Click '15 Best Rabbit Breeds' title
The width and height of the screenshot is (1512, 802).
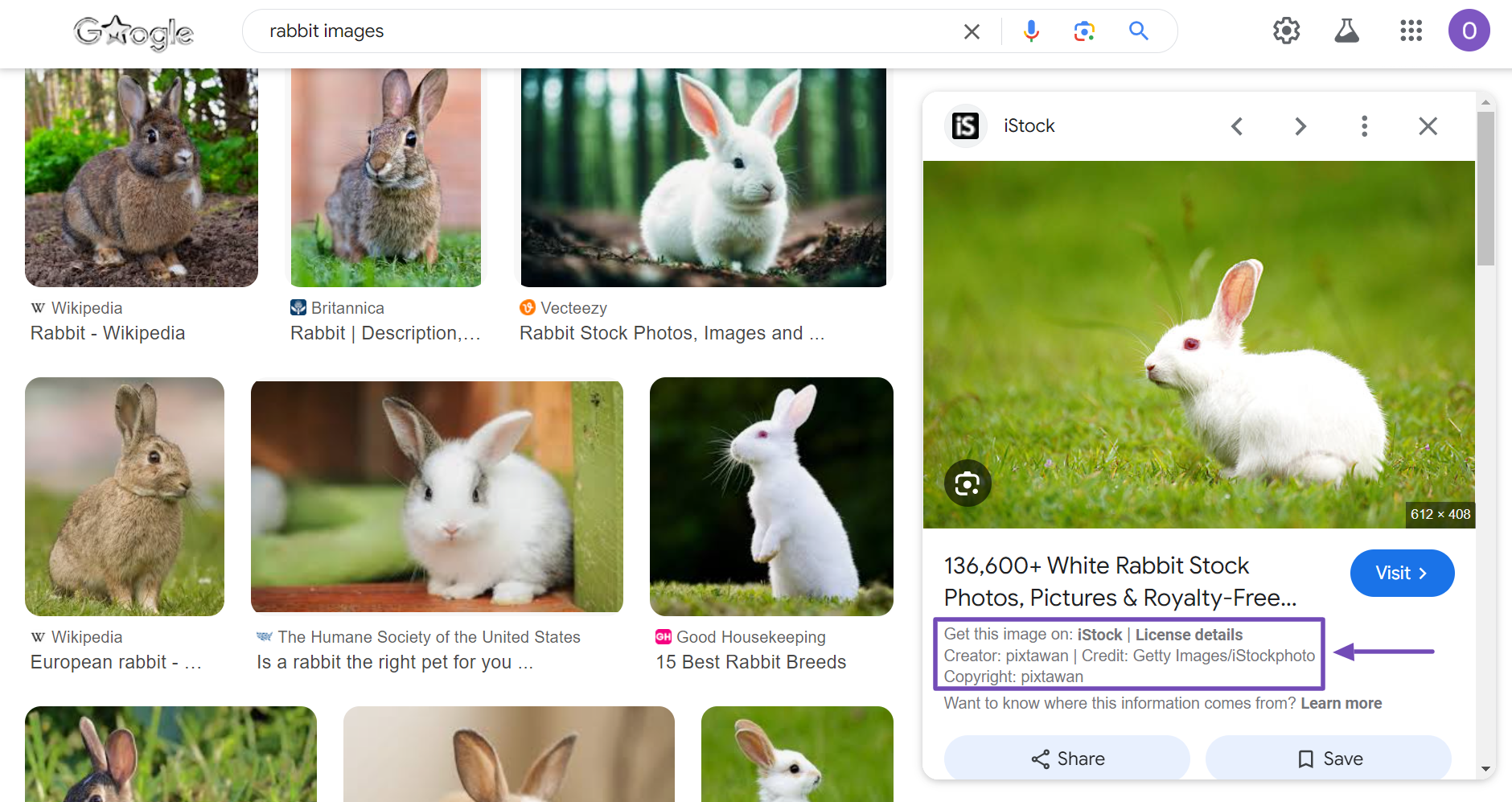(x=751, y=662)
